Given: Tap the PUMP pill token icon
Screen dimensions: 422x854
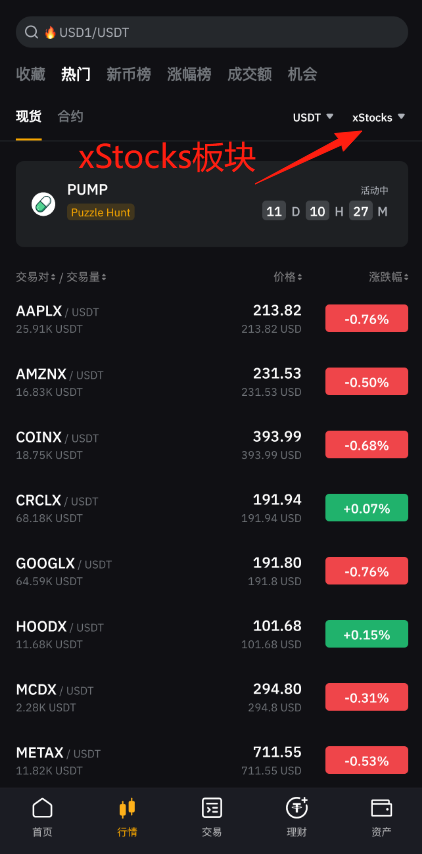Looking at the screenshot, I should point(43,204).
